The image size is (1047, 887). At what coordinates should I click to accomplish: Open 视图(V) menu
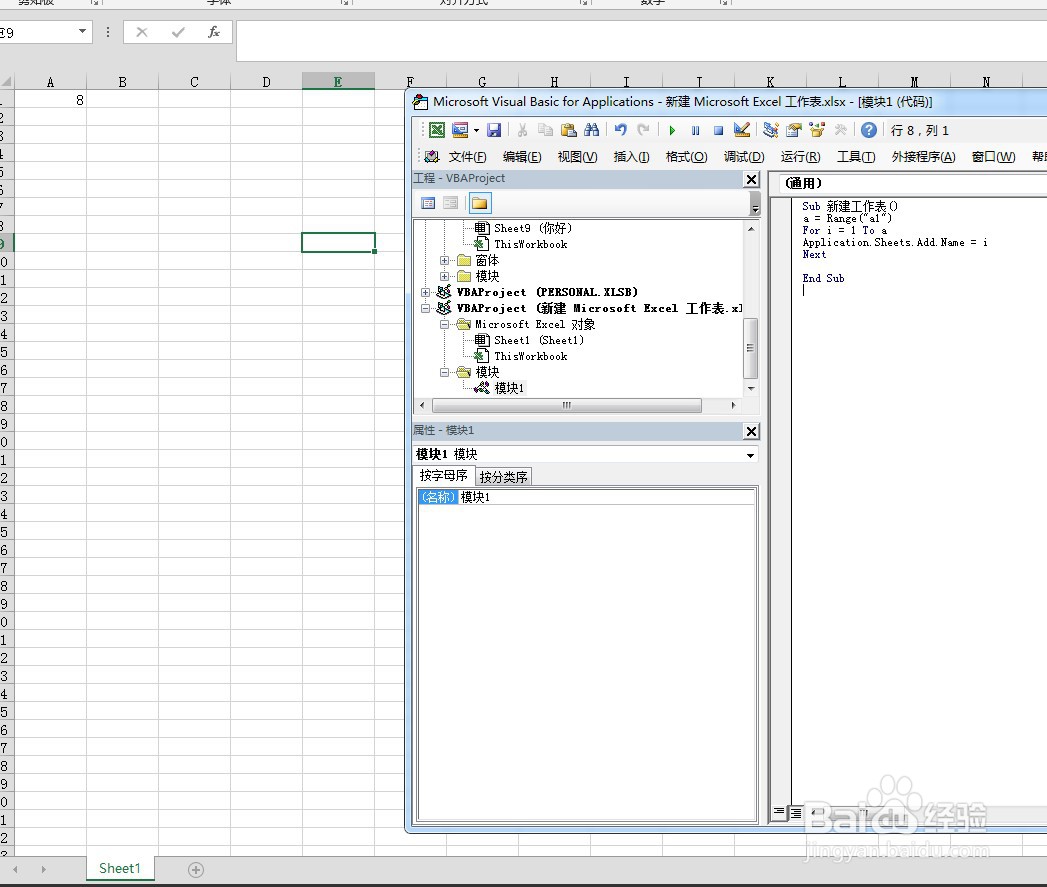[x=578, y=157]
